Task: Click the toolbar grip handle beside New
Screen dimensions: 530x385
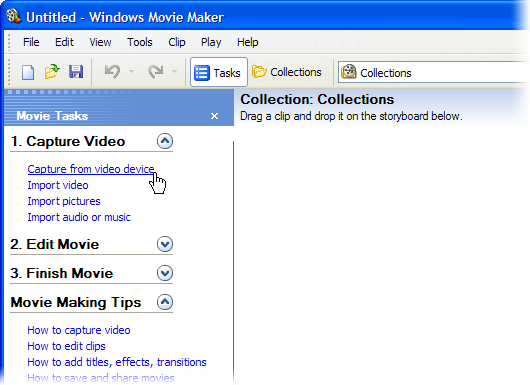Action: [x=10, y=72]
